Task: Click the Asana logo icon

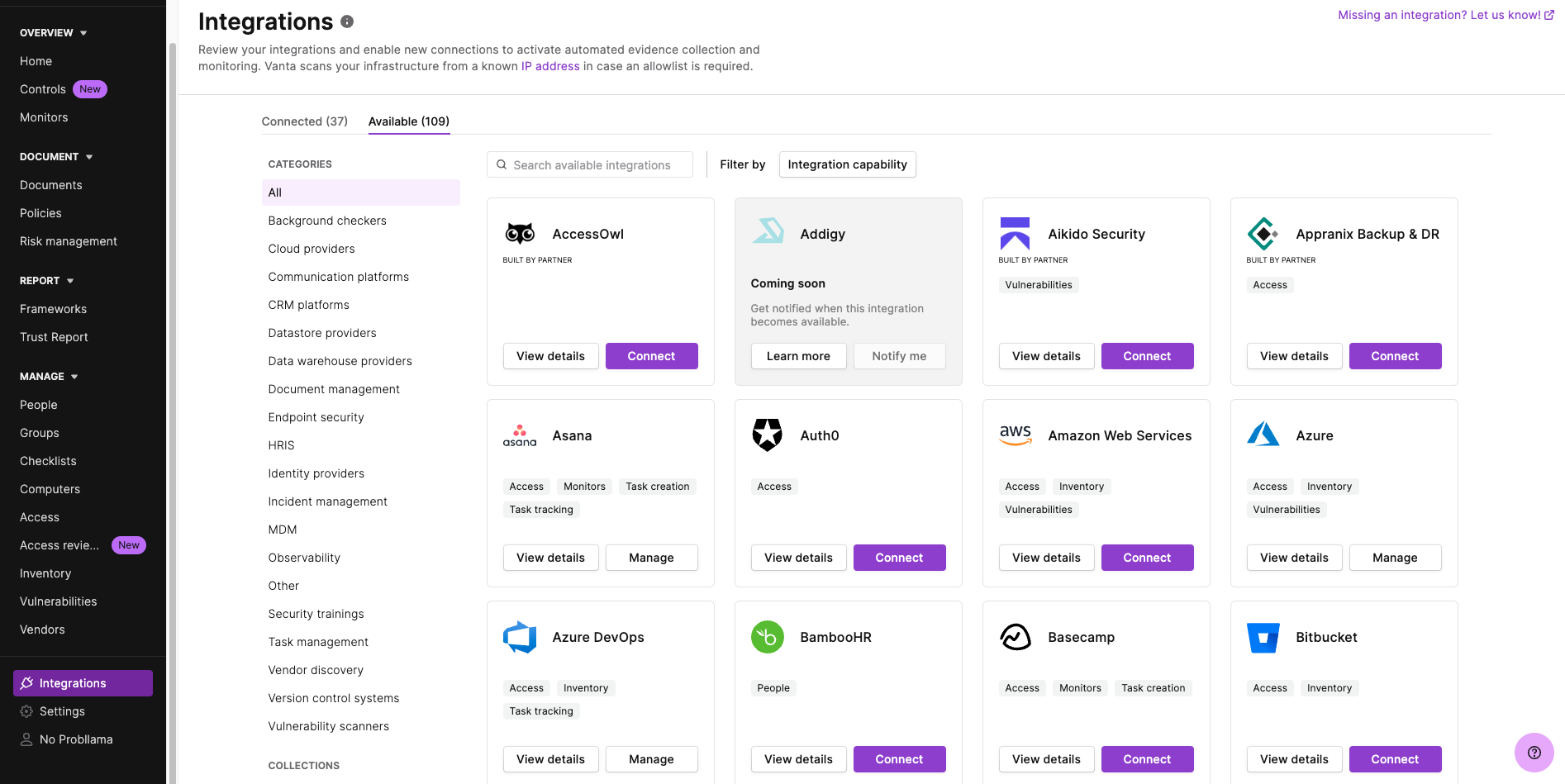Action: [520, 435]
